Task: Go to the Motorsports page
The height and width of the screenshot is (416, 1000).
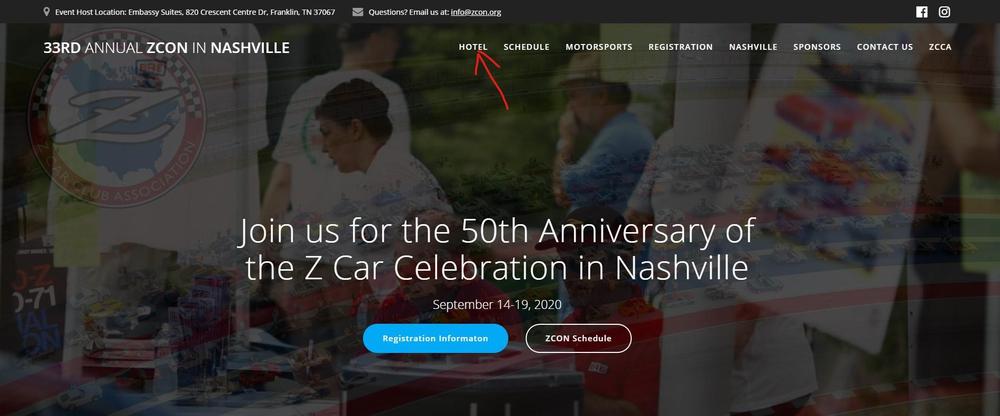Action: click(599, 47)
